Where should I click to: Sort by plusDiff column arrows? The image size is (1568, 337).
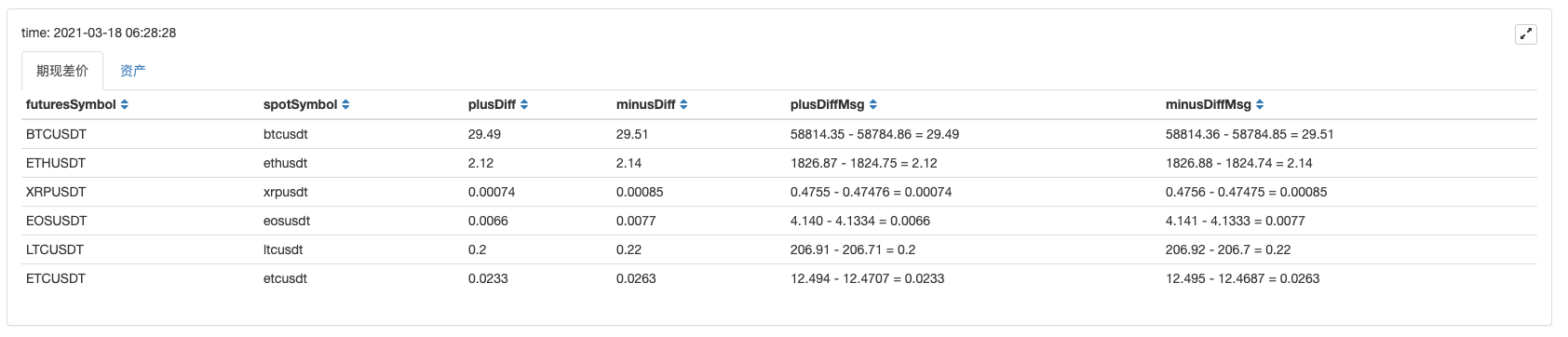click(524, 105)
